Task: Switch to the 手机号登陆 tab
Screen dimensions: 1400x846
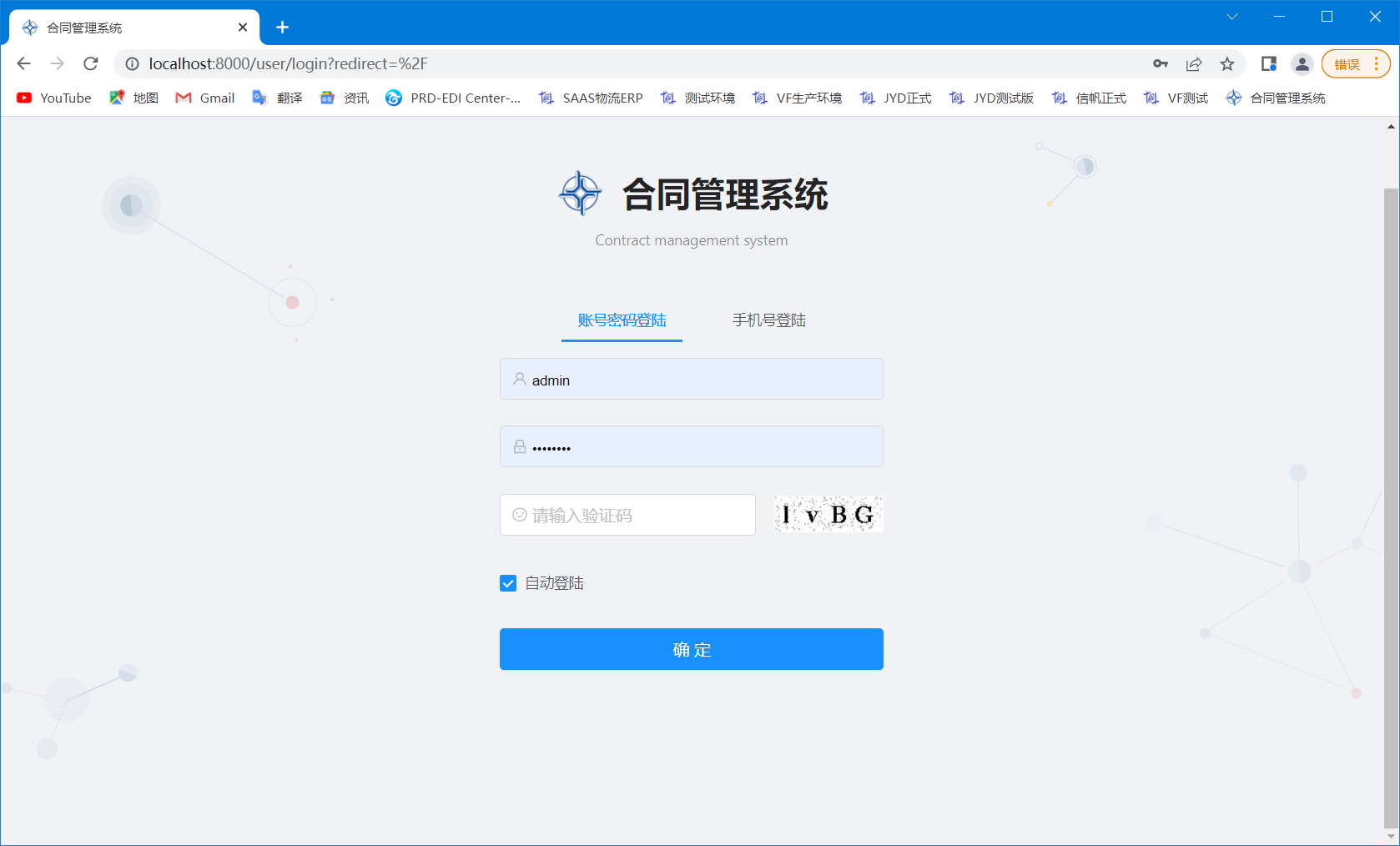Action: point(768,320)
